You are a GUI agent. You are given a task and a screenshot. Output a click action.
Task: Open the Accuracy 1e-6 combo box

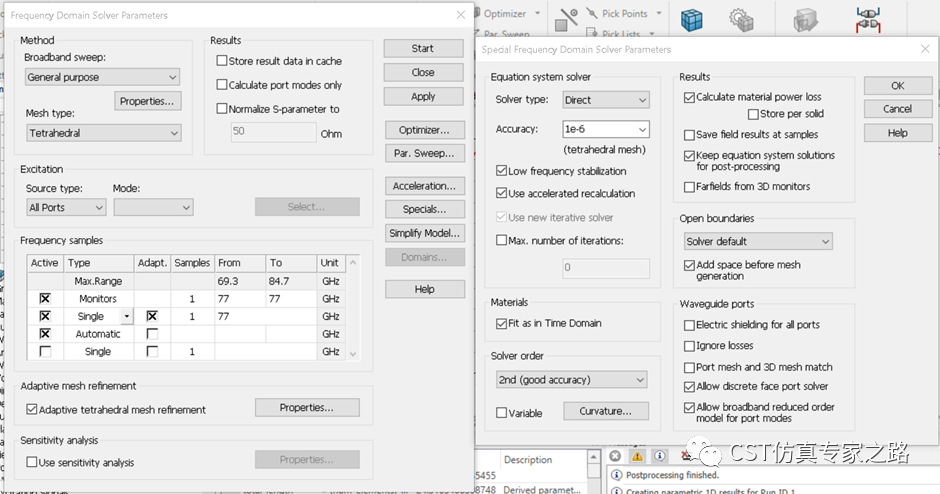pos(605,129)
